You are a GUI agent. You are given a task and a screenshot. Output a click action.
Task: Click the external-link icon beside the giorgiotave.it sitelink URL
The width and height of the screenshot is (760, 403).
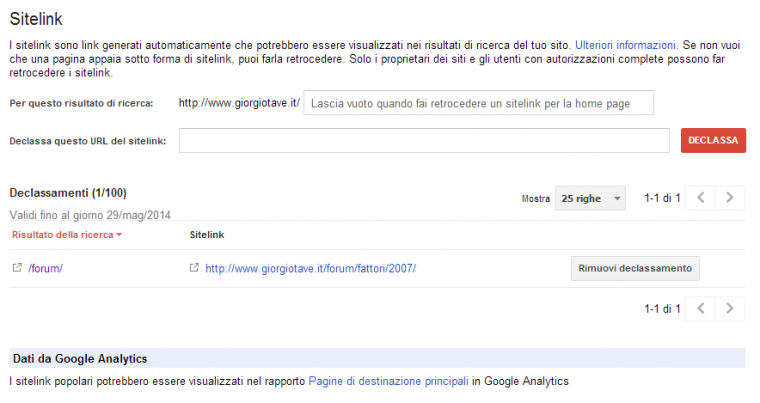(194, 268)
